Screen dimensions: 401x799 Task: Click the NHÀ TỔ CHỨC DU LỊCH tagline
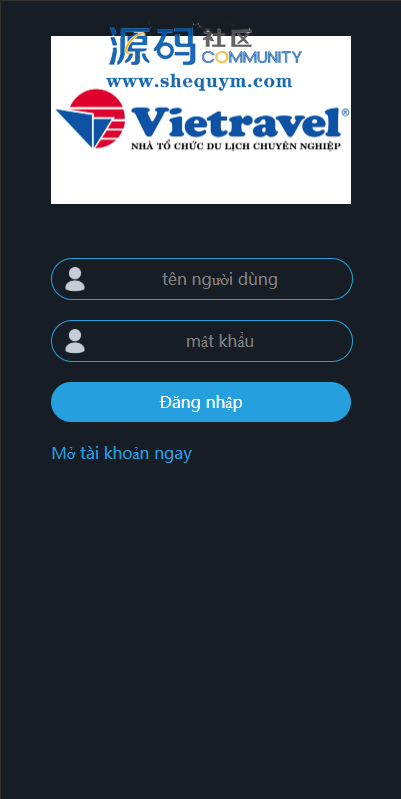click(235, 146)
